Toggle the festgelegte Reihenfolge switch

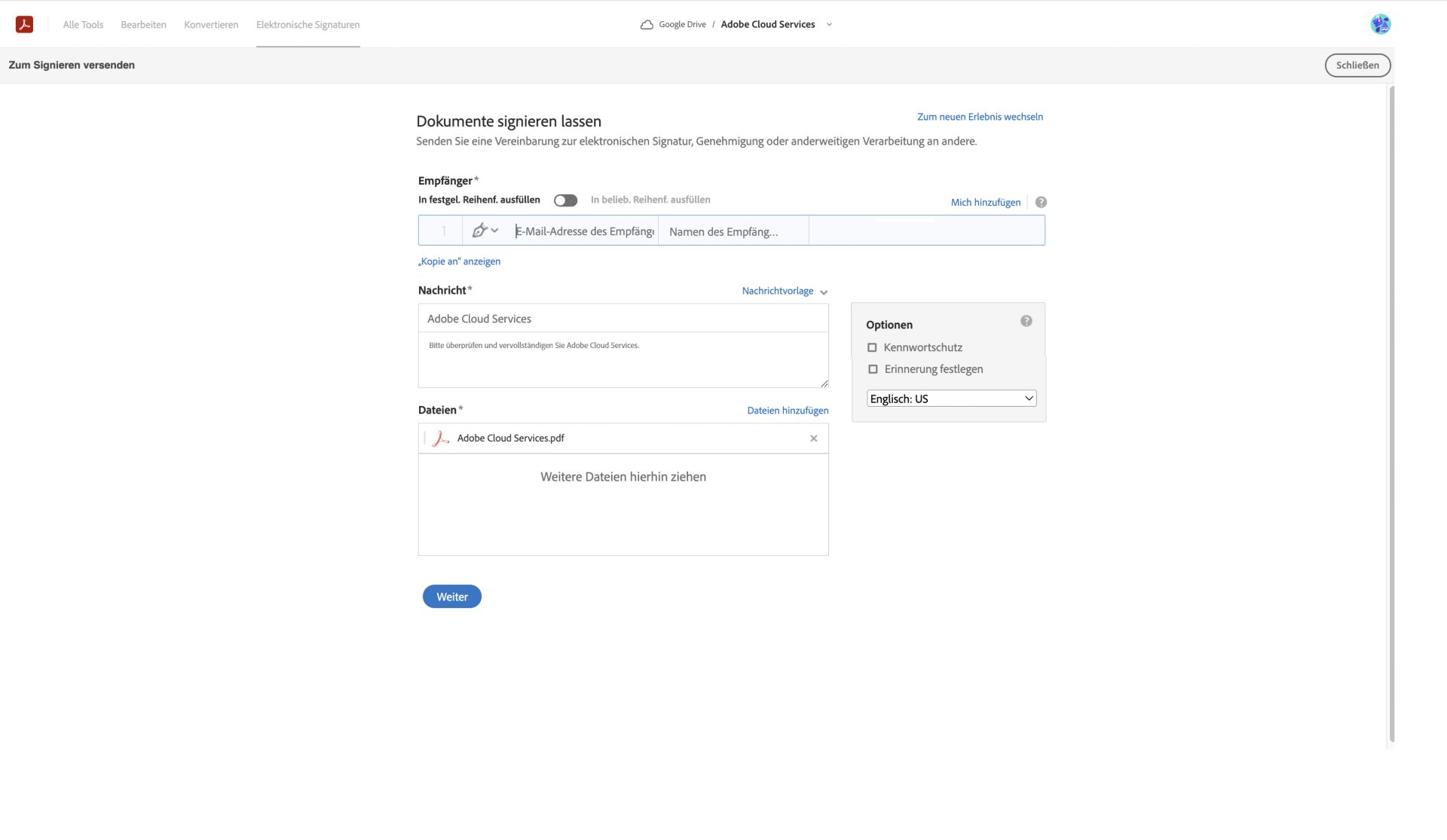point(565,199)
